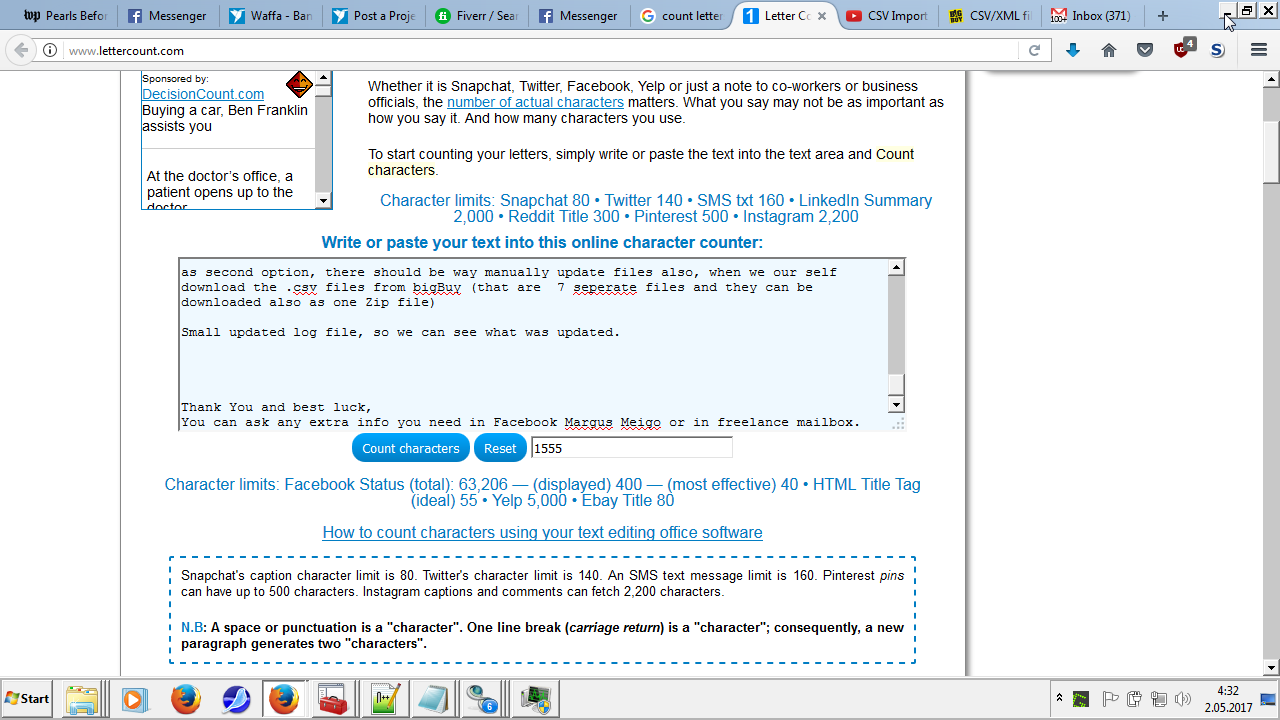Switch to the CSV Import YouTube tab
1280x720 pixels.
pos(888,16)
